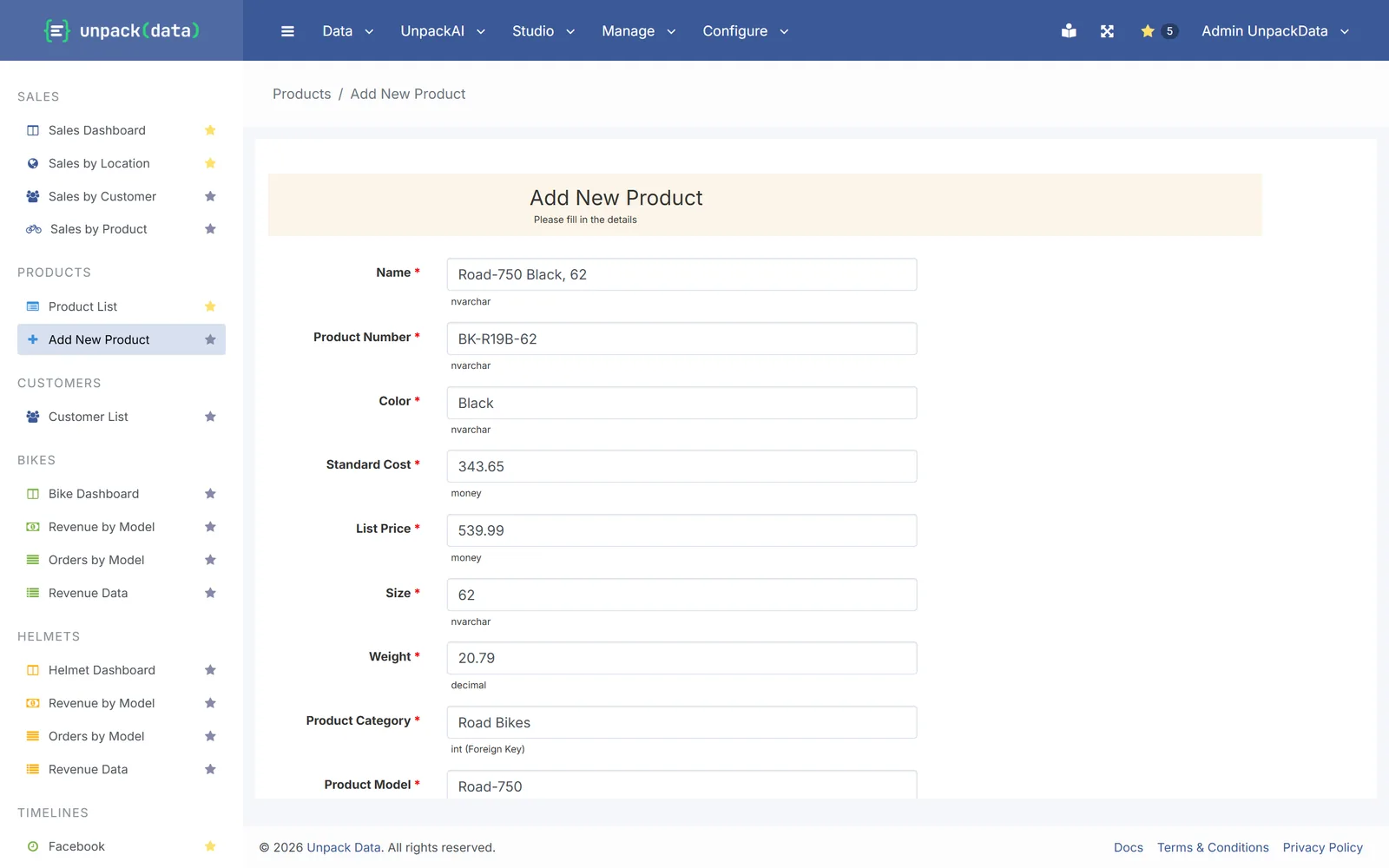Click the Name input field

pos(681,274)
